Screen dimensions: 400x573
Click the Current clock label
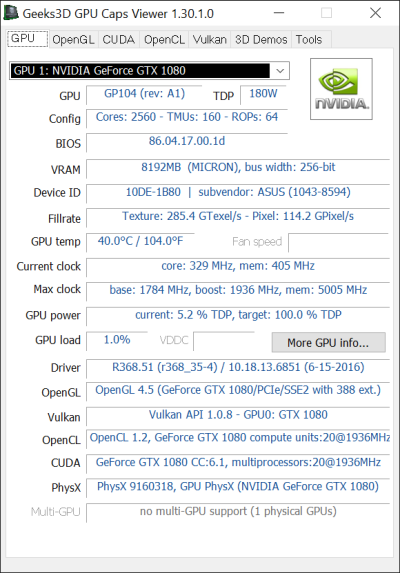click(x=49, y=266)
